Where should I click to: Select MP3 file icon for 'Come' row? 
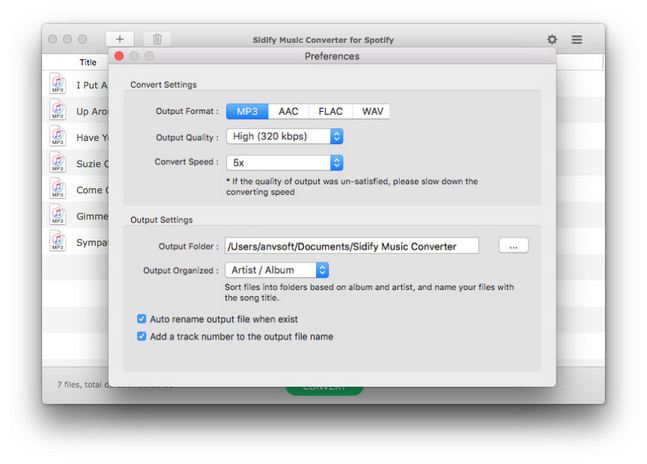point(58,188)
